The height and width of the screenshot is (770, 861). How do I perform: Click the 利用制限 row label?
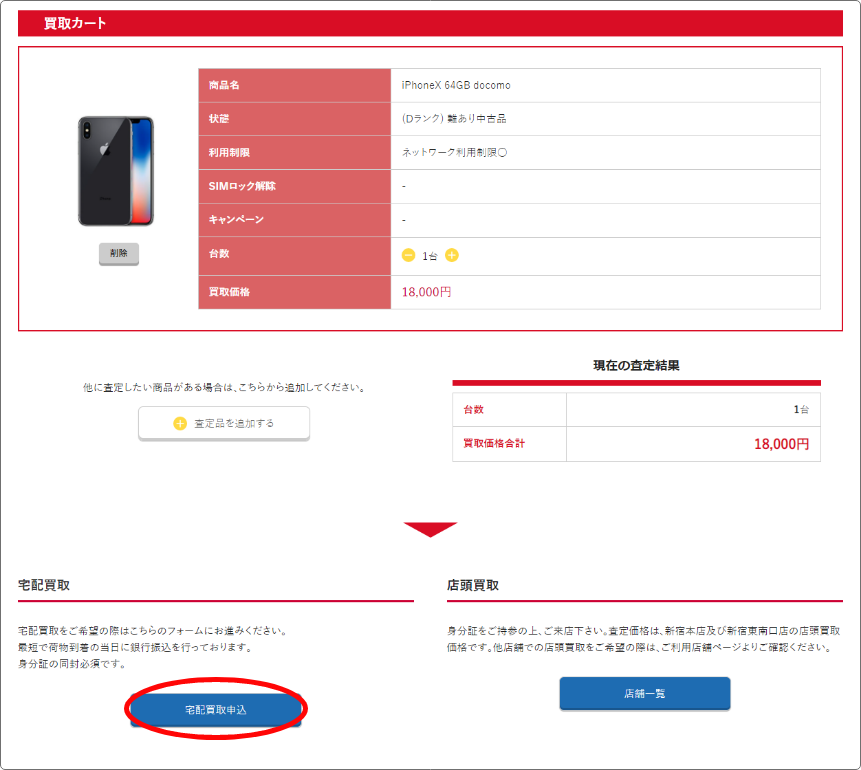tap(229, 153)
